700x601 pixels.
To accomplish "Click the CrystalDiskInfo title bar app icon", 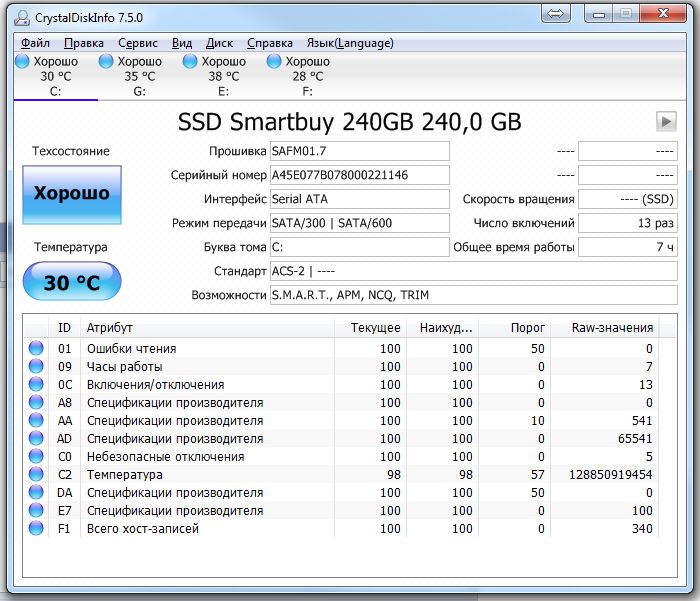I will tap(21, 18).
